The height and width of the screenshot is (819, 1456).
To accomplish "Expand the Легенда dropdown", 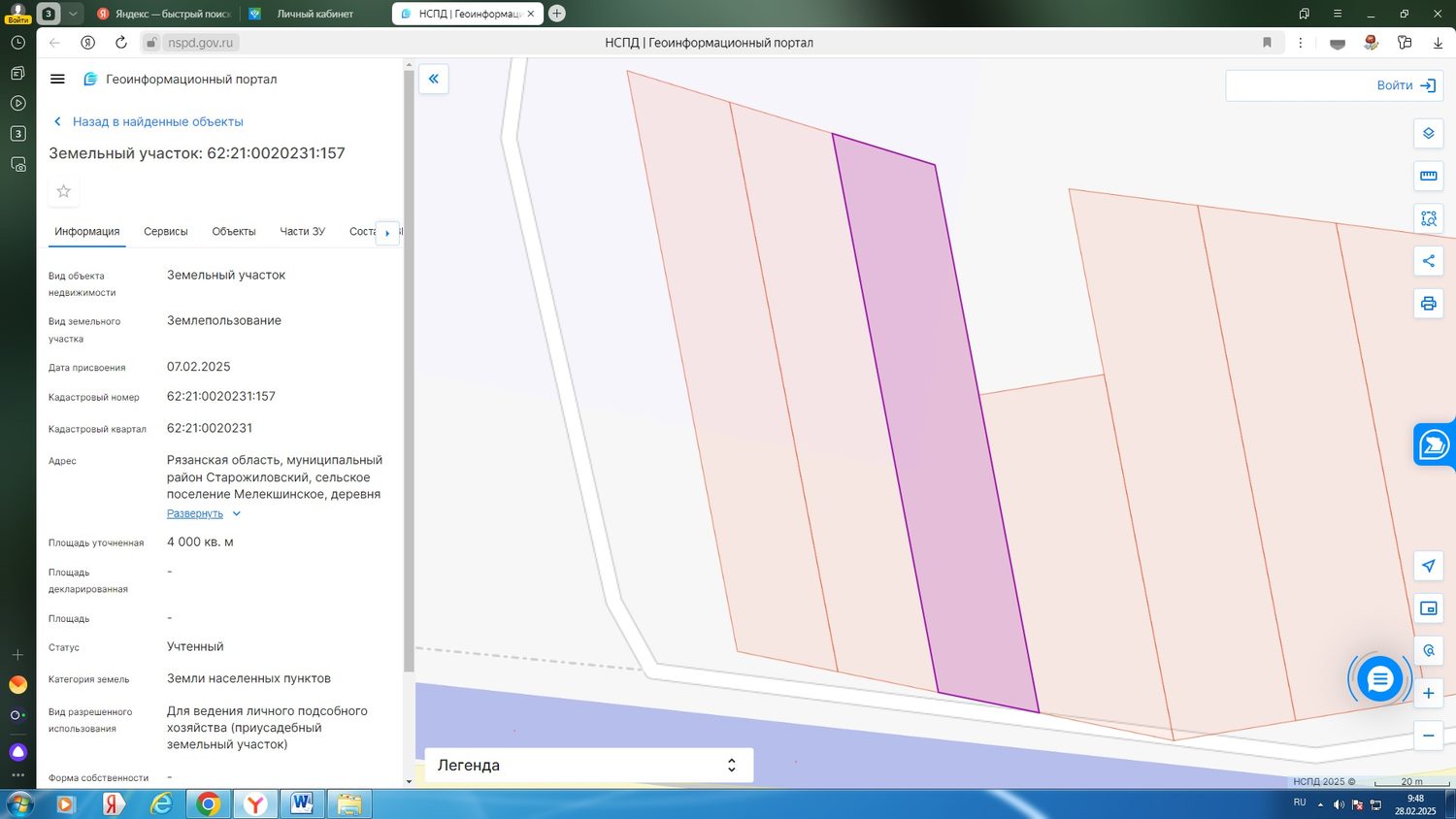I will click(x=589, y=765).
